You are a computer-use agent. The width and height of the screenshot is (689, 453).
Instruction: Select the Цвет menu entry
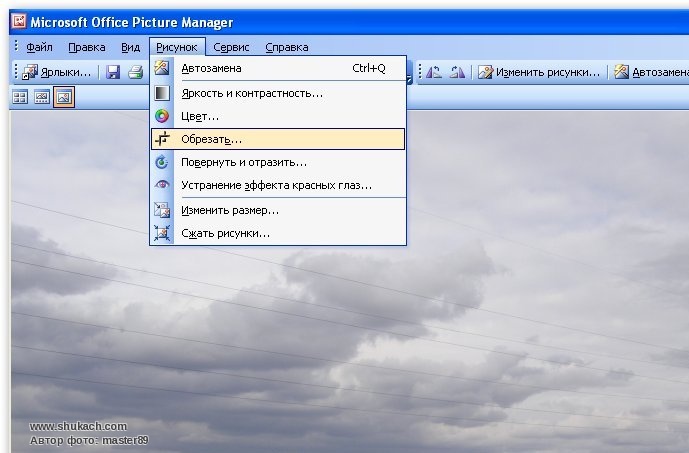coord(278,116)
